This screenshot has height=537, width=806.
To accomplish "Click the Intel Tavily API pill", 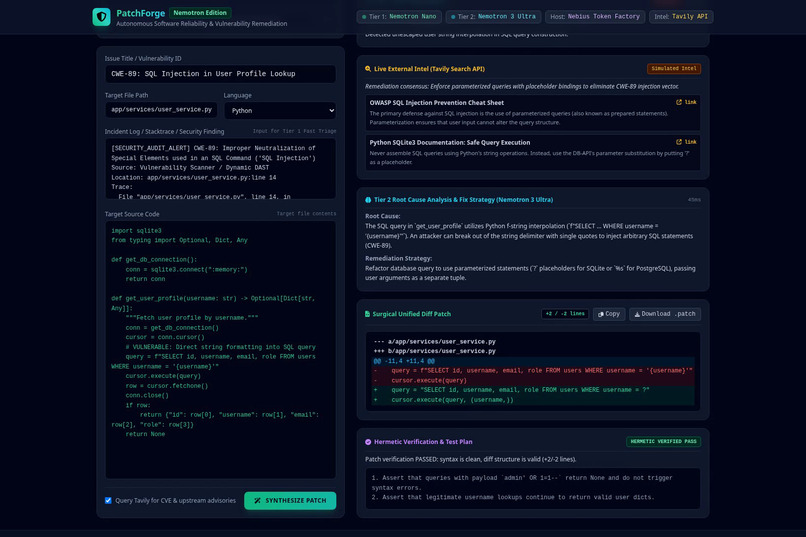I will pyautogui.click(x=681, y=17).
